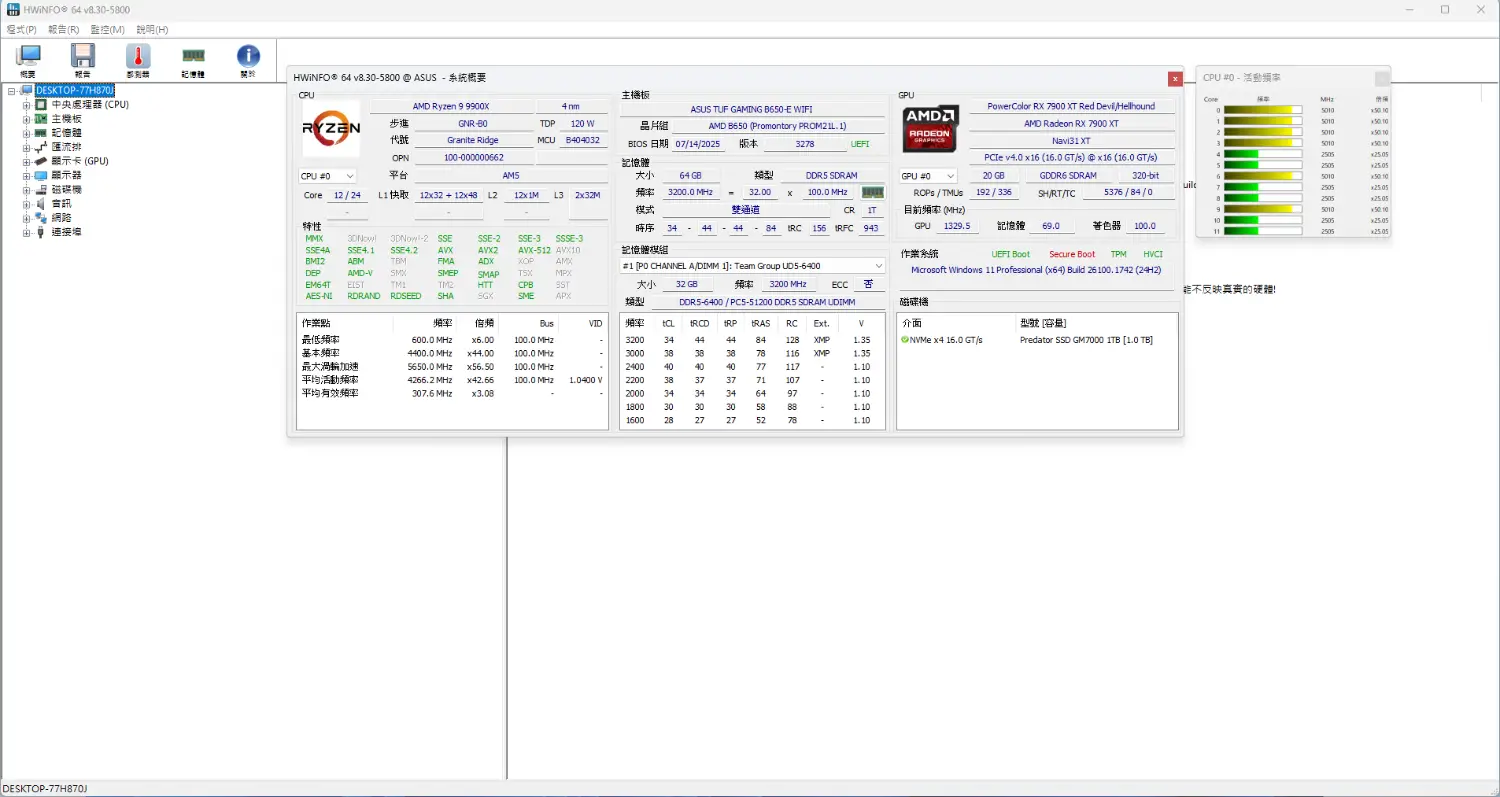This screenshot has height=797, width=1500.
Task: Expand the 記憶體 tree node
Action: [x=27, y=132]
